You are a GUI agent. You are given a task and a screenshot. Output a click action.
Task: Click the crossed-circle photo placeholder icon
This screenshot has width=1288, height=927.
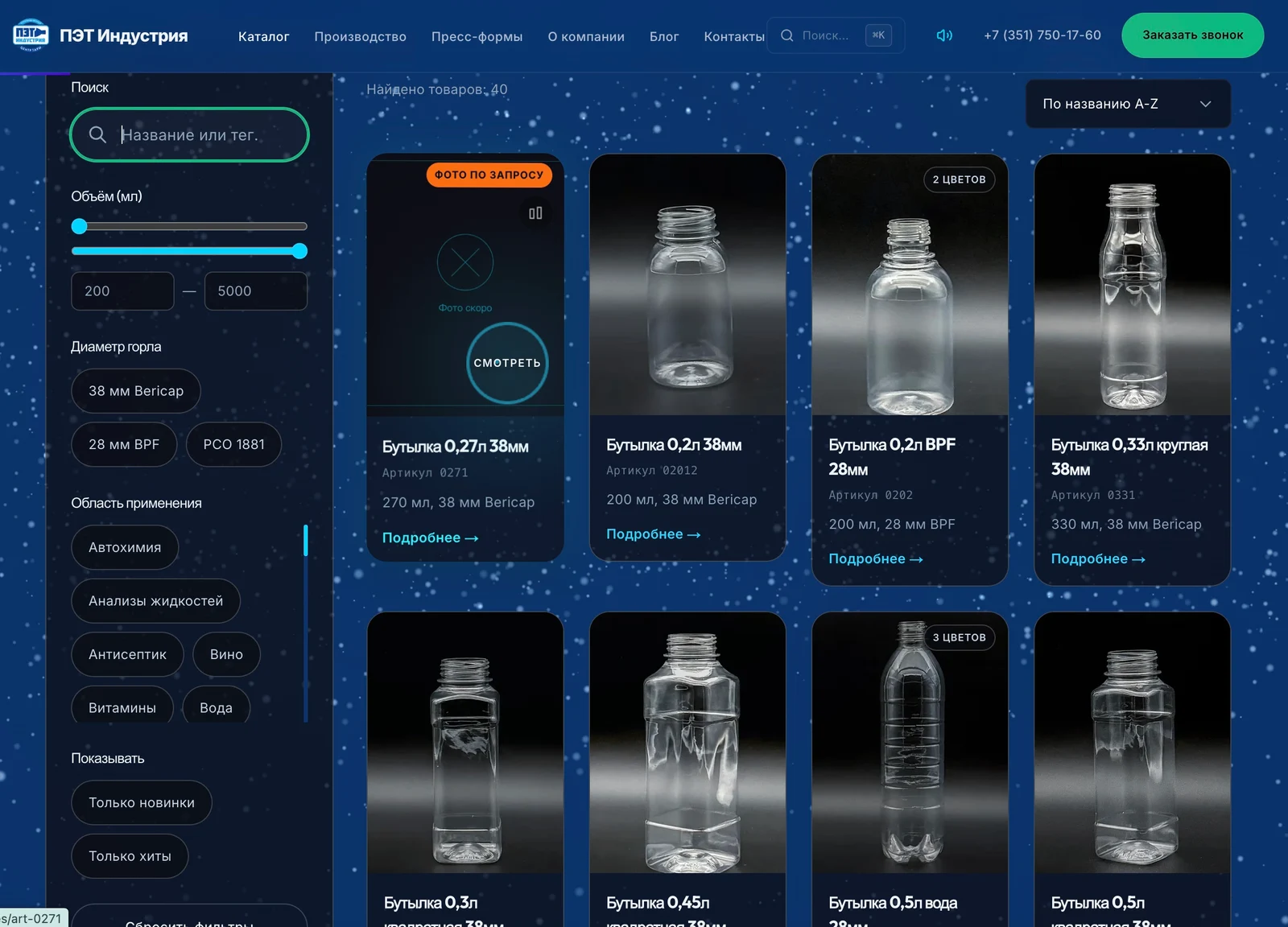[465, 262]
